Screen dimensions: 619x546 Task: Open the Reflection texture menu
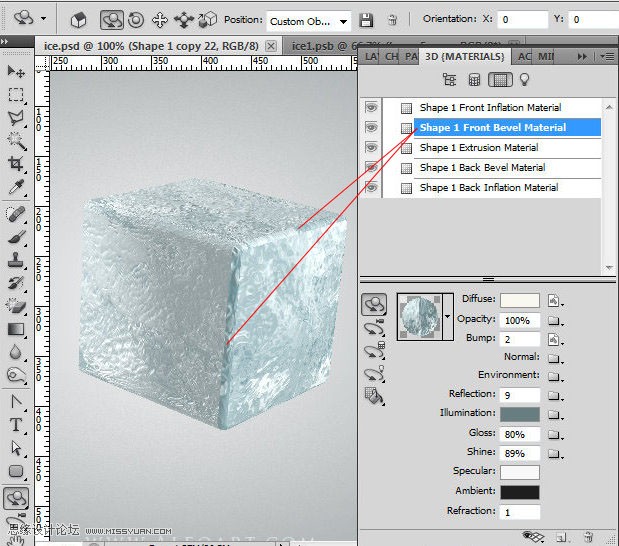[555, 395]
